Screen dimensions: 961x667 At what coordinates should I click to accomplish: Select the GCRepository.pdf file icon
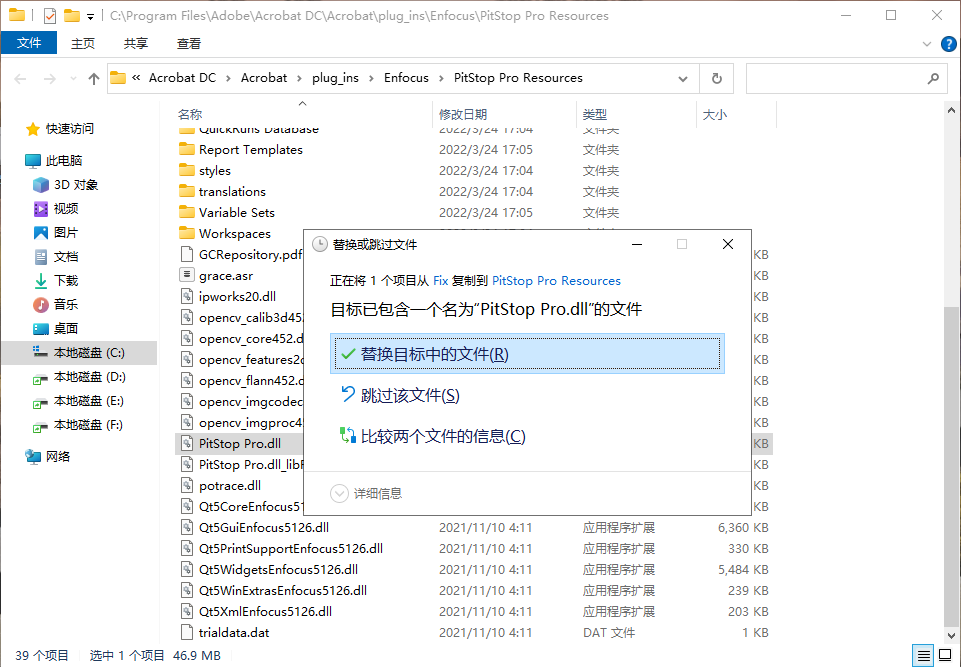click(x=187, y=254)
